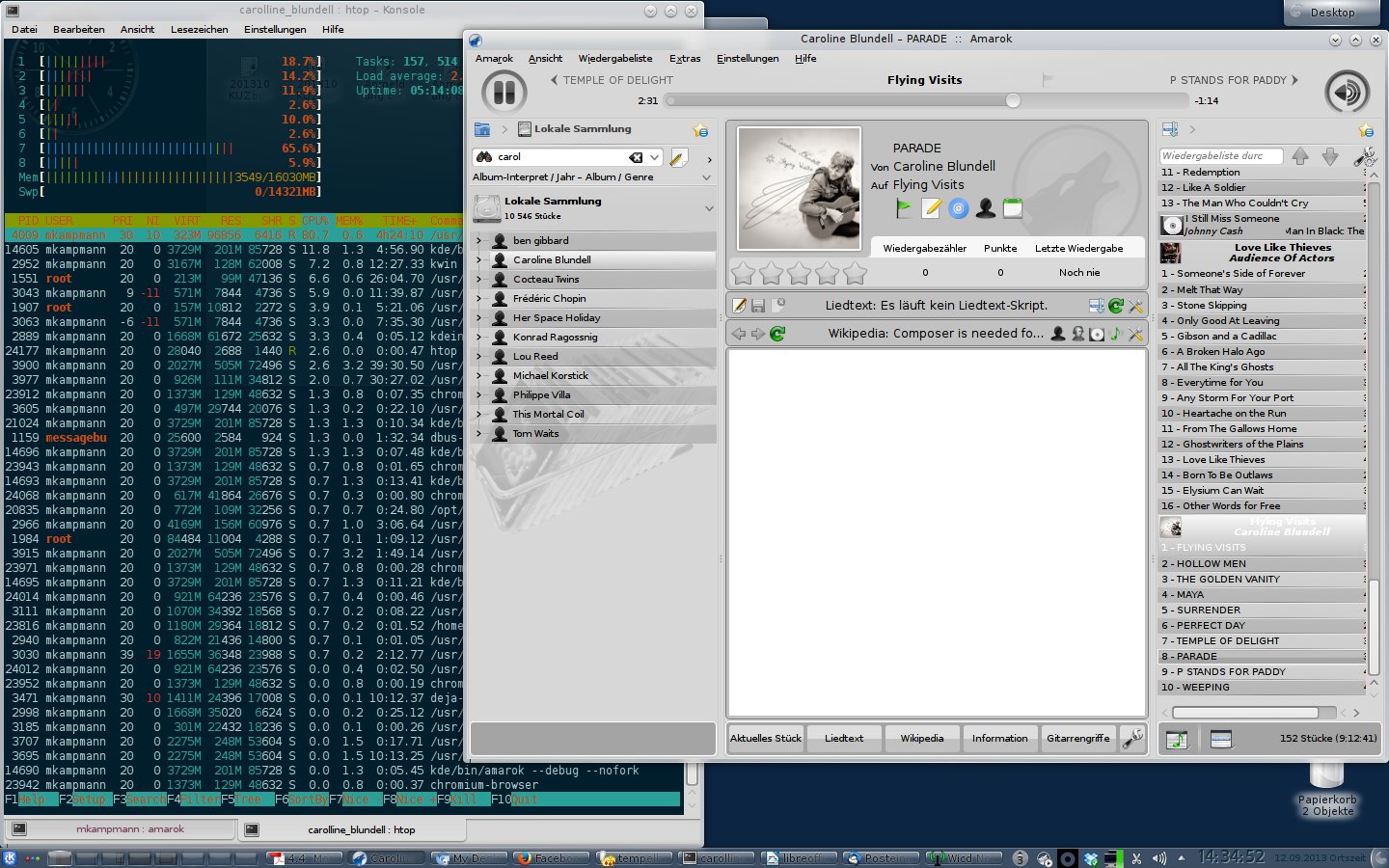The image size is (1389, 868).
Task: Rate the track three stars
Action: [x=799, y=274]
